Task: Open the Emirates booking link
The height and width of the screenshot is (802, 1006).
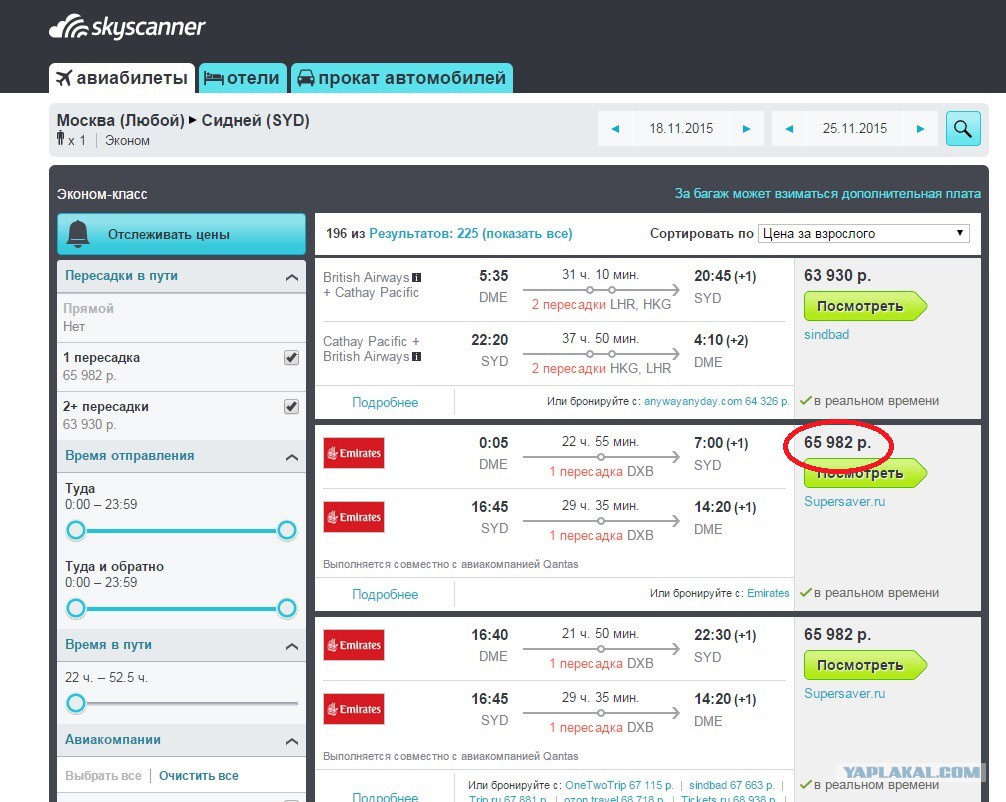Action: 768,593
